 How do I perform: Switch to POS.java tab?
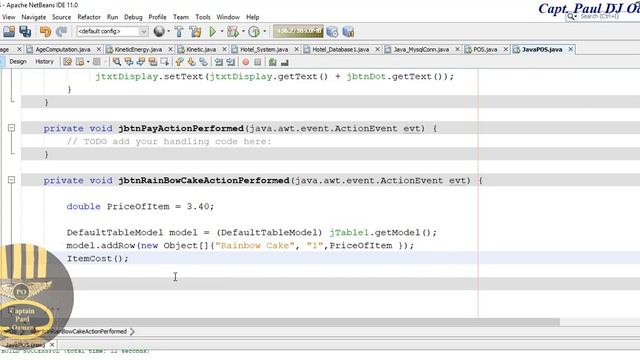[x=485, y=49]
